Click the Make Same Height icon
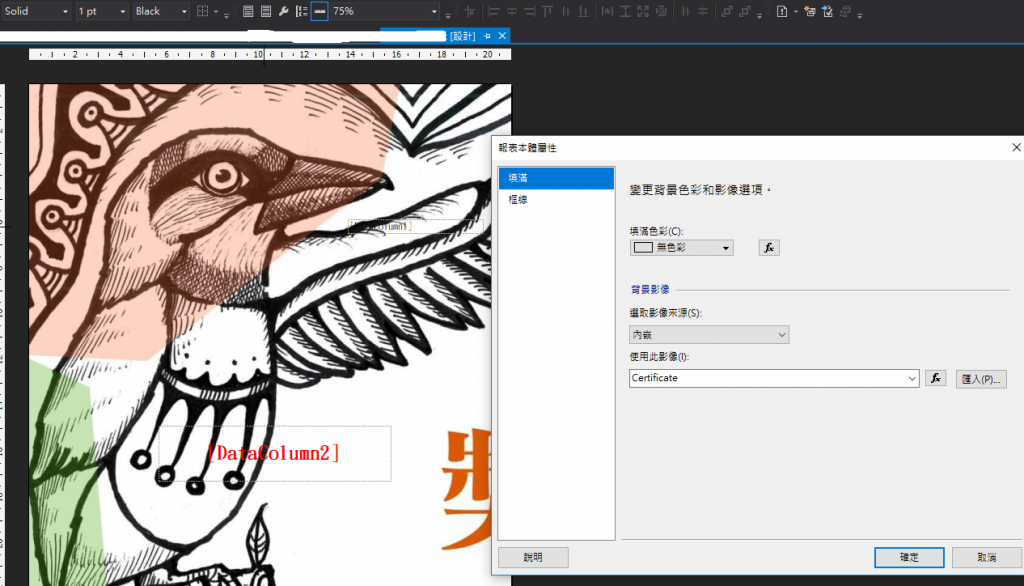The width and height of the screenshot is (1024, 586). pyautogui.click(x=625, y=11)
